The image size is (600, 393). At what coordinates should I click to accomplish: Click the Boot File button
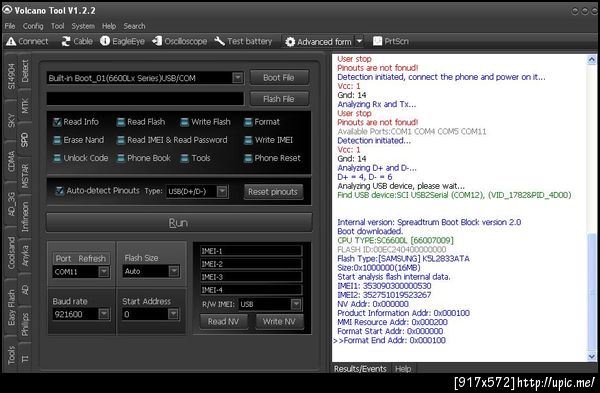pos(279,78)
